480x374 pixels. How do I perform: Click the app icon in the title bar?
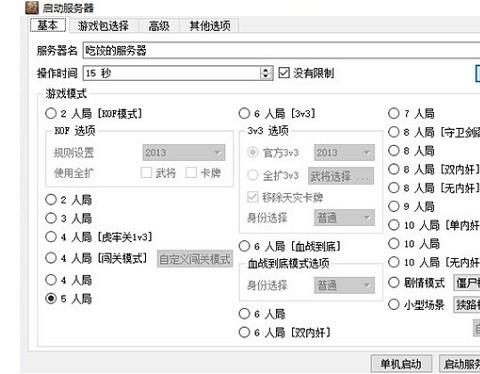pyautogui.click(x=32, y=8)
